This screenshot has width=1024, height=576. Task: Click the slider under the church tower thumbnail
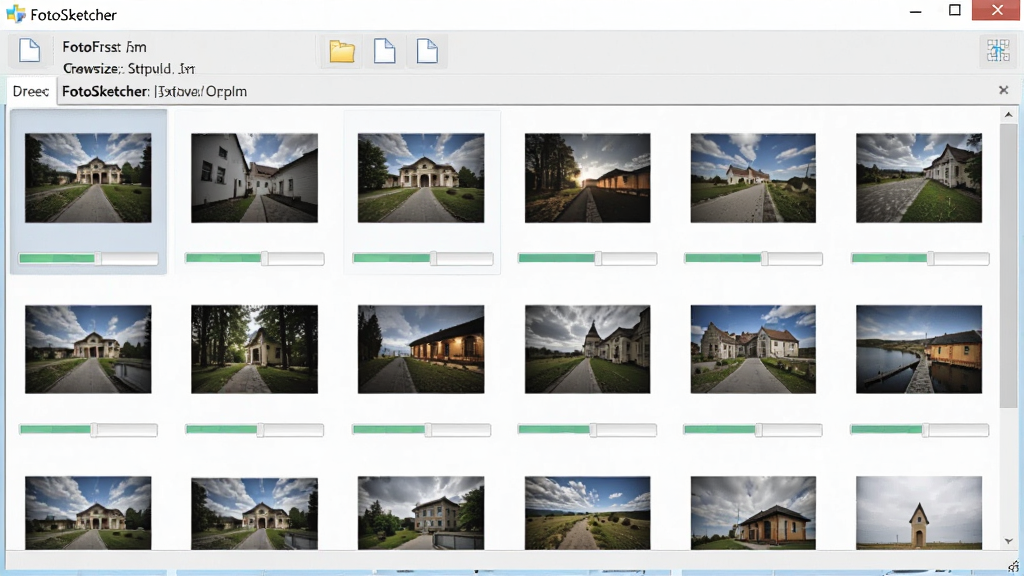[x=587, y=430]
